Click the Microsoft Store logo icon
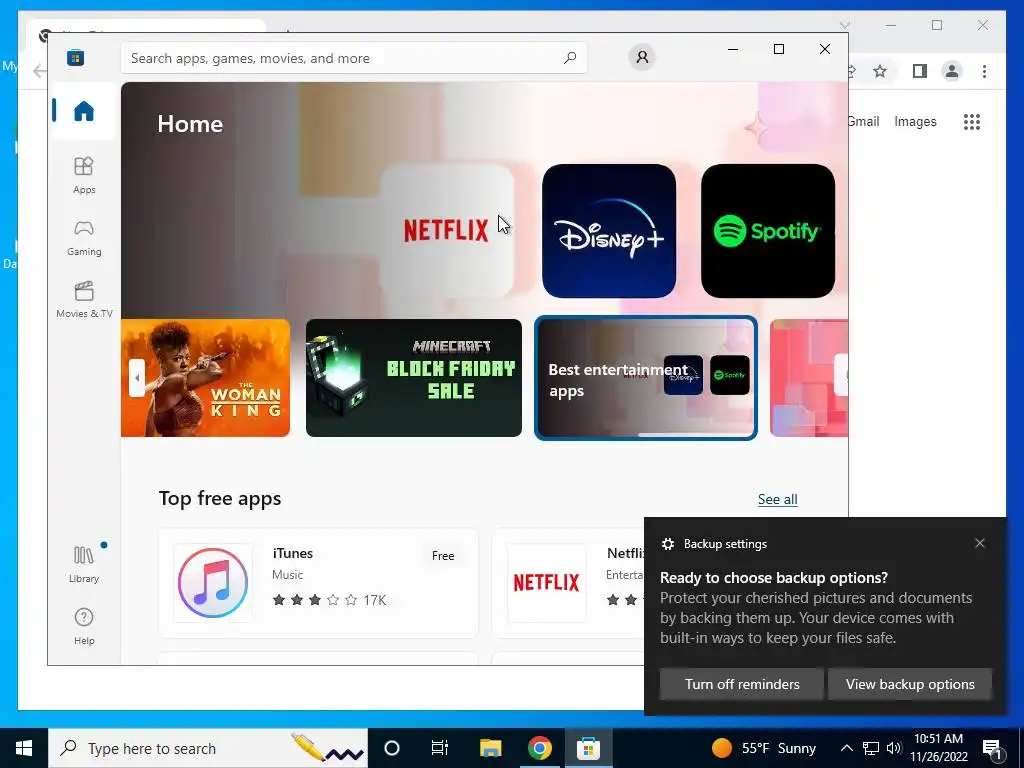This screenshot has width=1024, height=768. coord(75,58)
